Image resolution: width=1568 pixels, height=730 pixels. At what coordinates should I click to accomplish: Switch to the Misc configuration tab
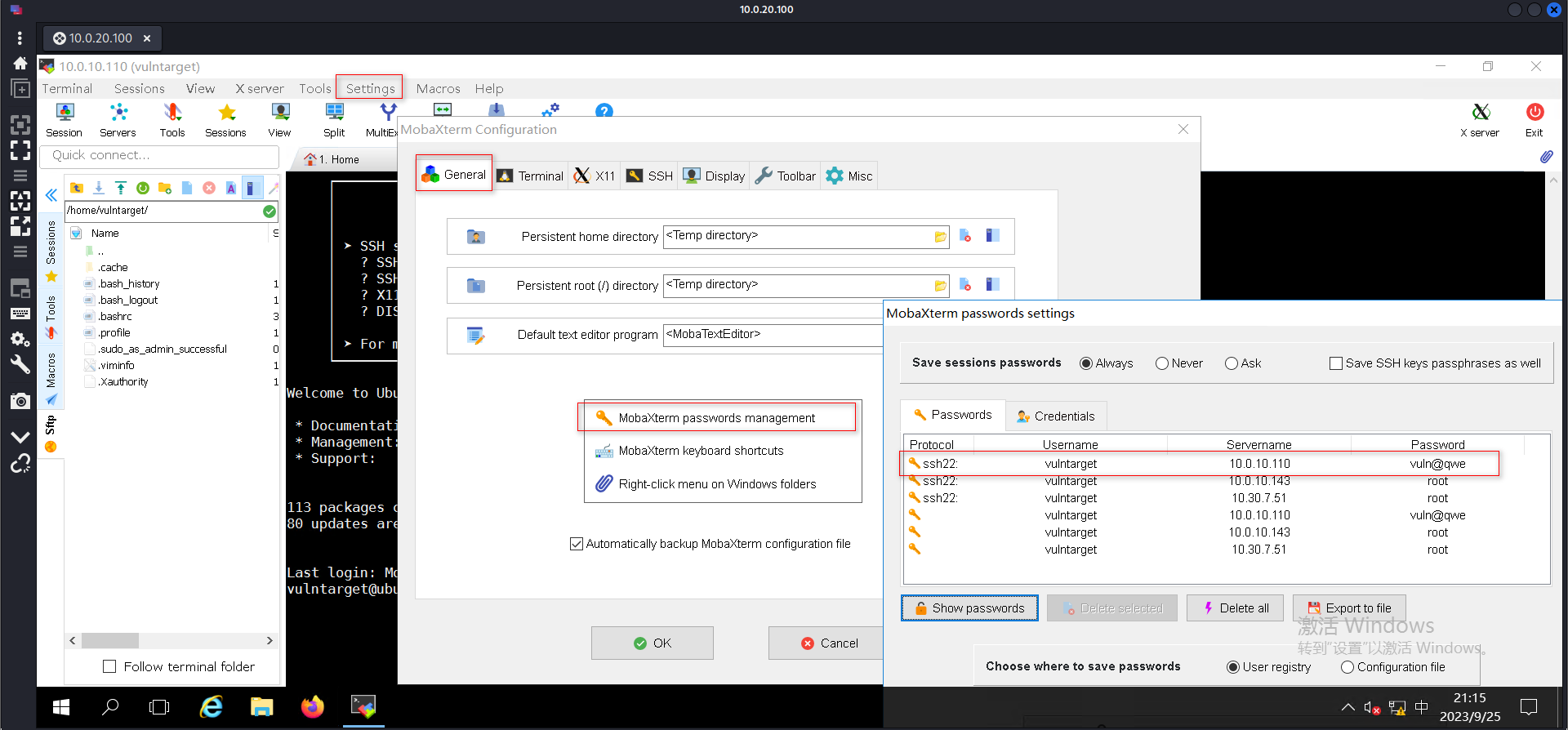click(849, 176)
